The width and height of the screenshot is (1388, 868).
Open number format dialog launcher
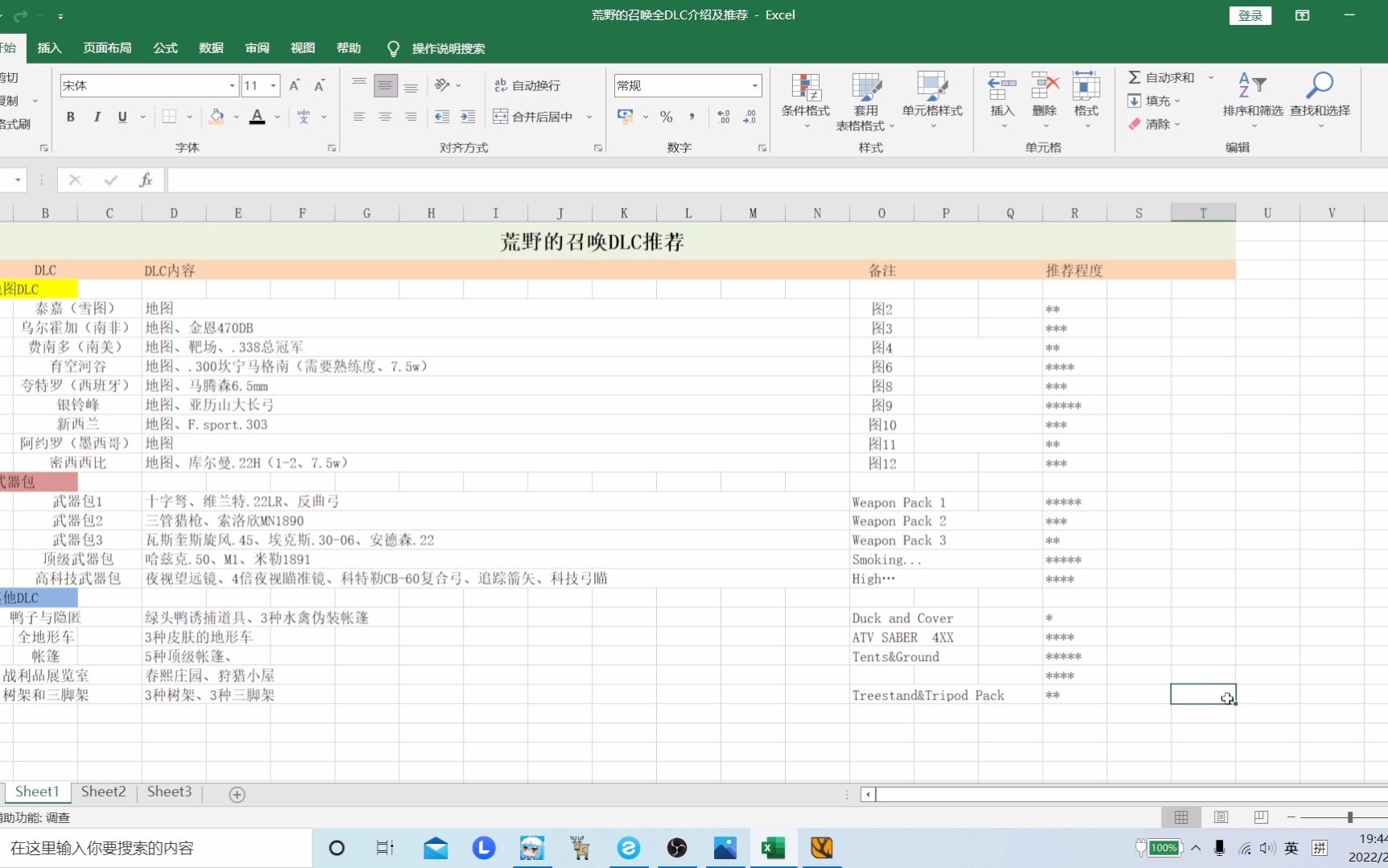click(762, 148)
